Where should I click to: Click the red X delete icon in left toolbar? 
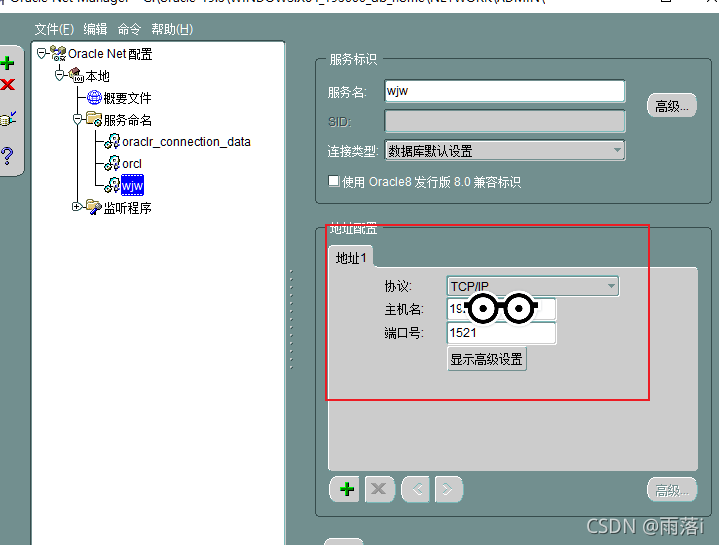point(7,84)
